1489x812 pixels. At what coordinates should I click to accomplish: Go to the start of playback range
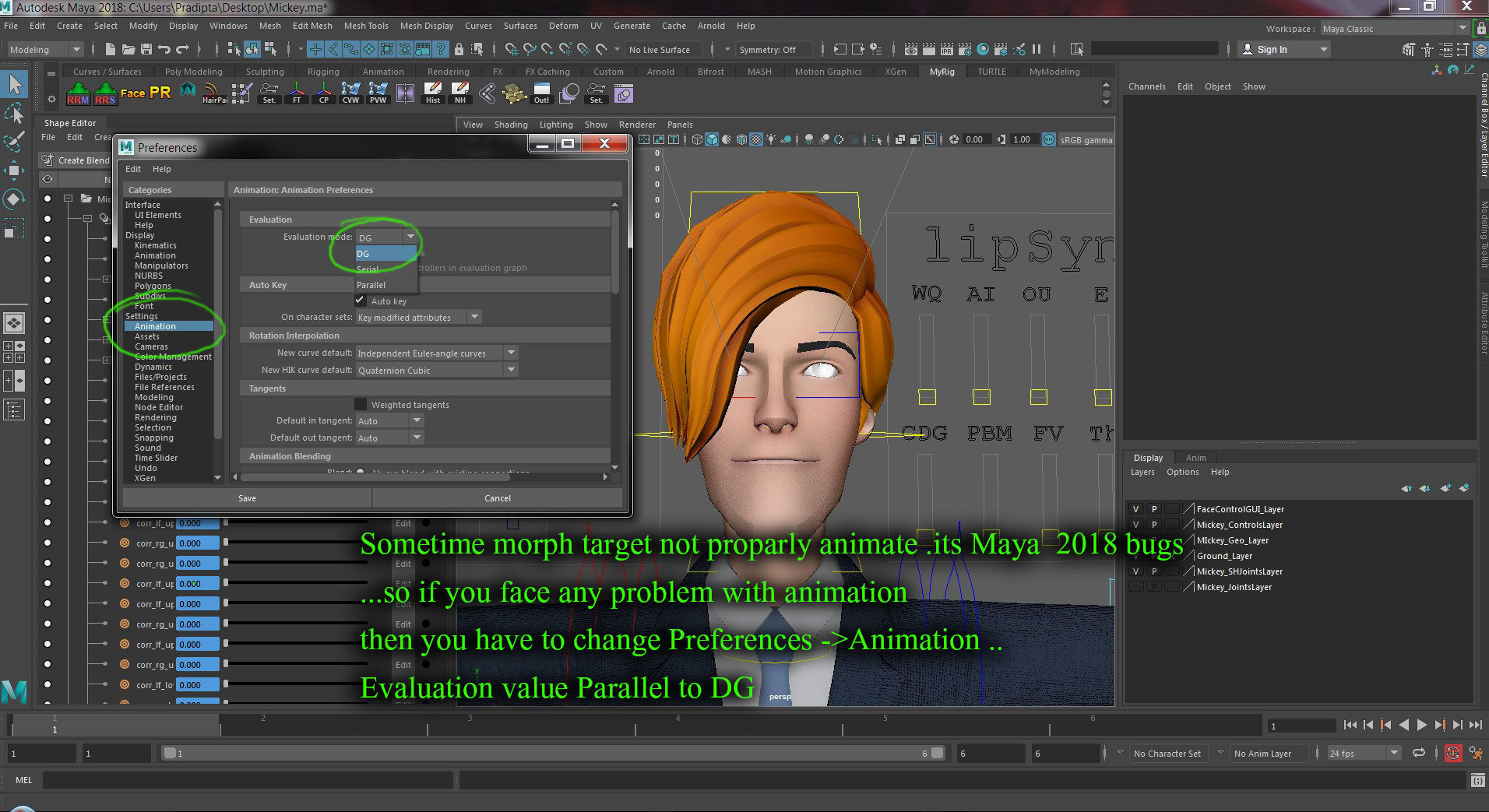(x=1350, y=725)
